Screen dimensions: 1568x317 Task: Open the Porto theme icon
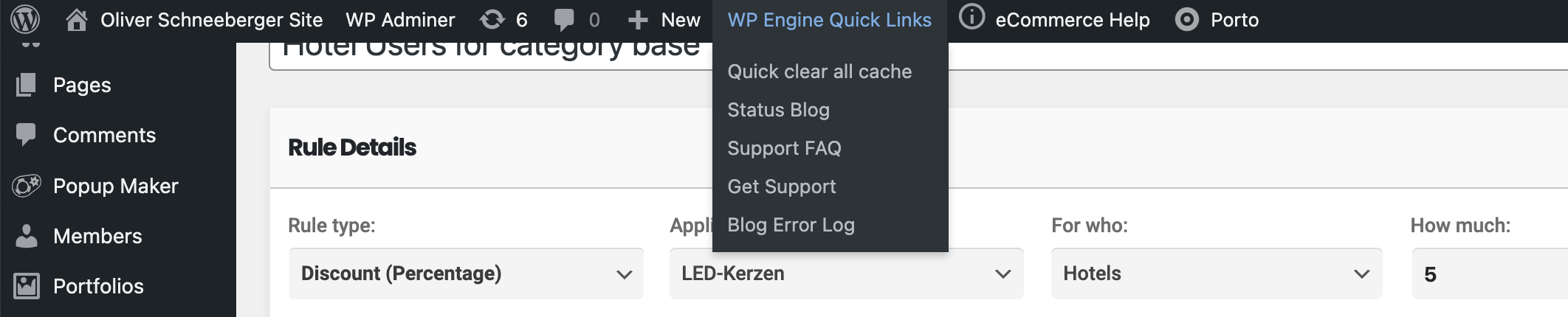(x=1186, y=20)
